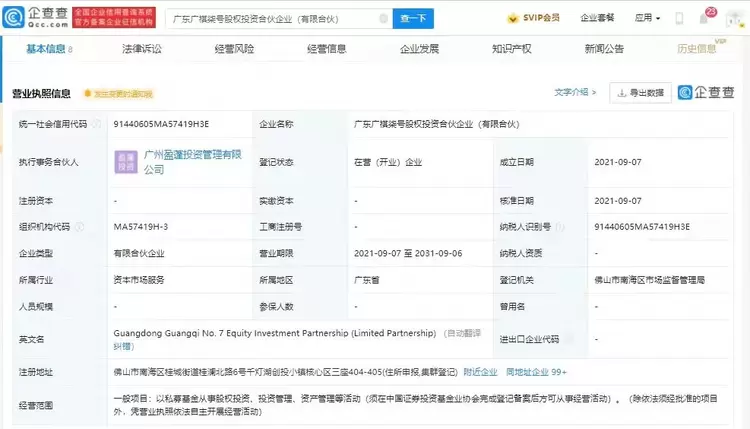750x429 pixels.
Task: Open the 应用 dropdown menu
Action: 647,18
